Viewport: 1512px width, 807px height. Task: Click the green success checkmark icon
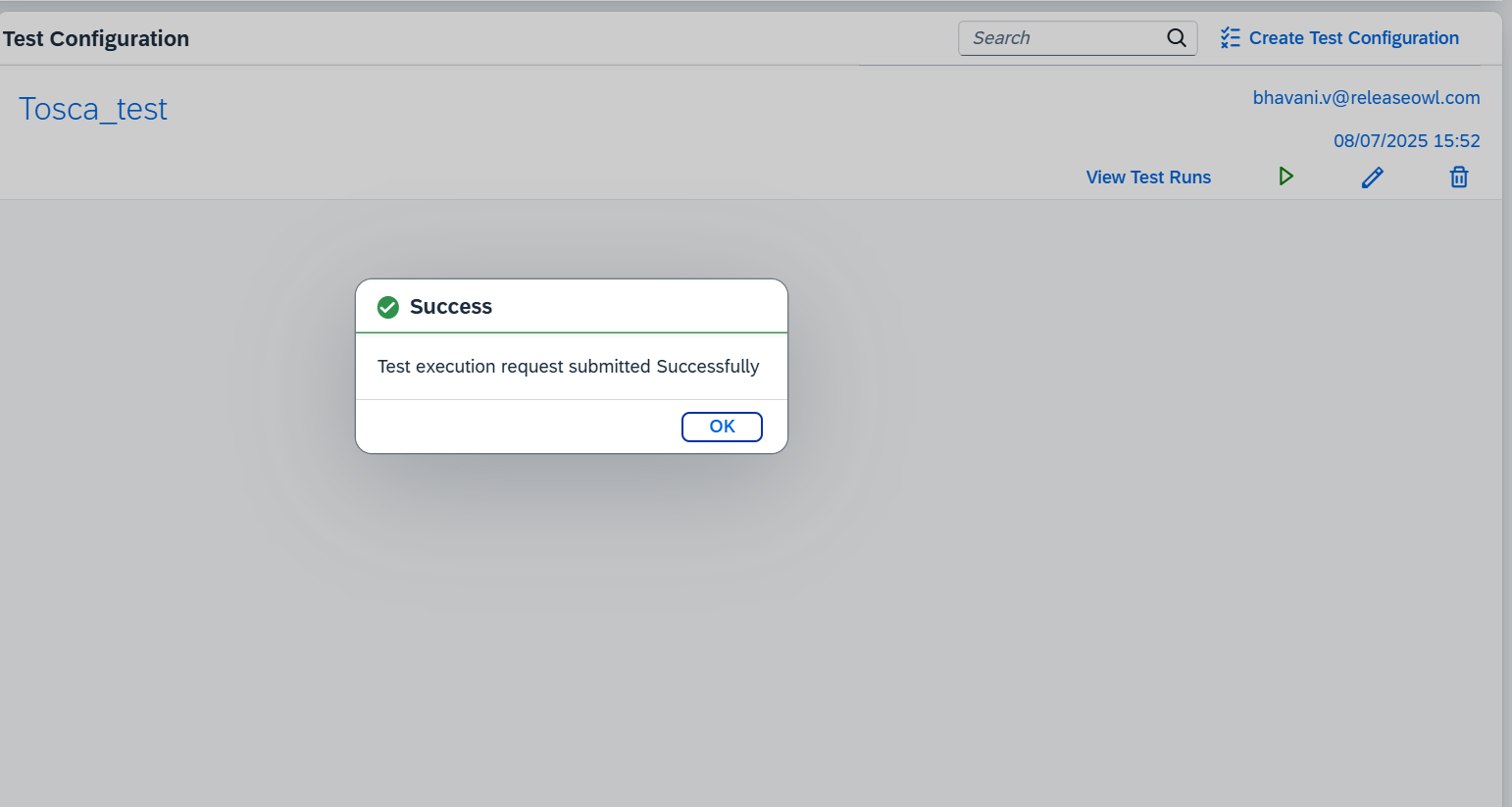coord(388,307)
